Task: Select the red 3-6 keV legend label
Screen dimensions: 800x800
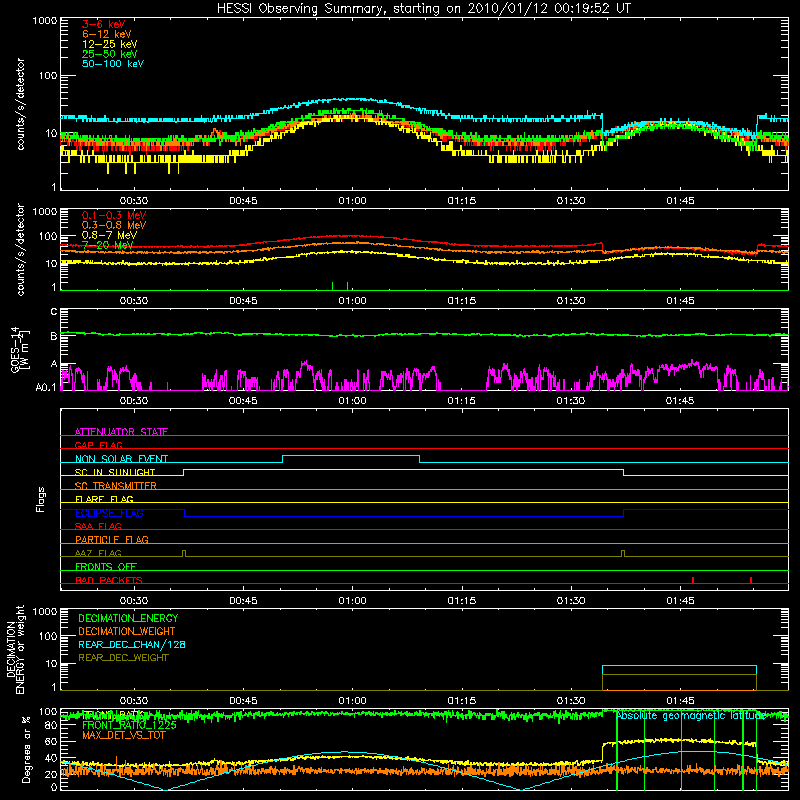Action: [x=104, y=24]
